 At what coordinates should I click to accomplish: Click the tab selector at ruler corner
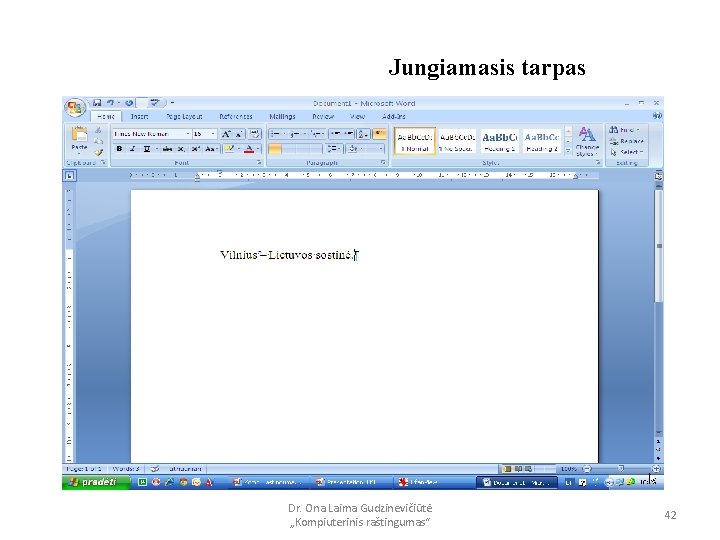point(69,175)
